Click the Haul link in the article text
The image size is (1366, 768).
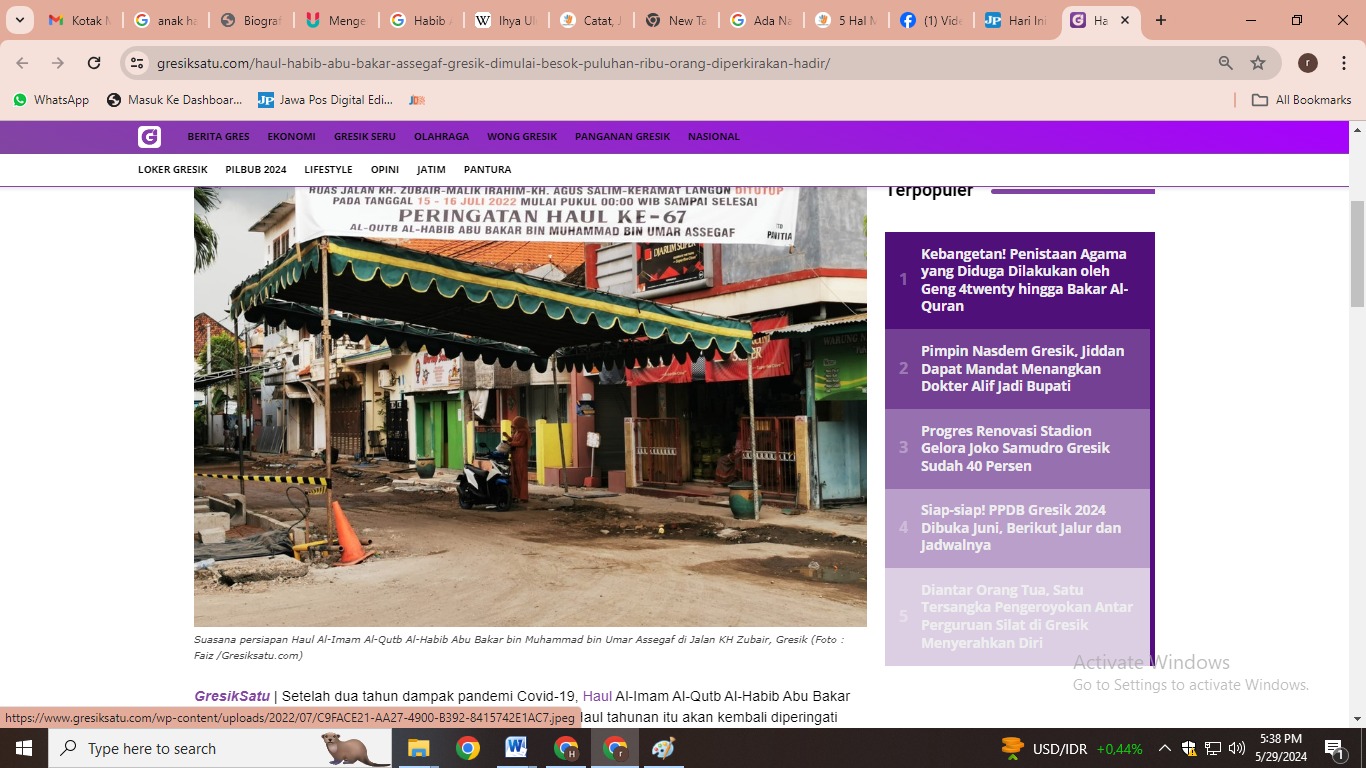[x=596, y=696]
